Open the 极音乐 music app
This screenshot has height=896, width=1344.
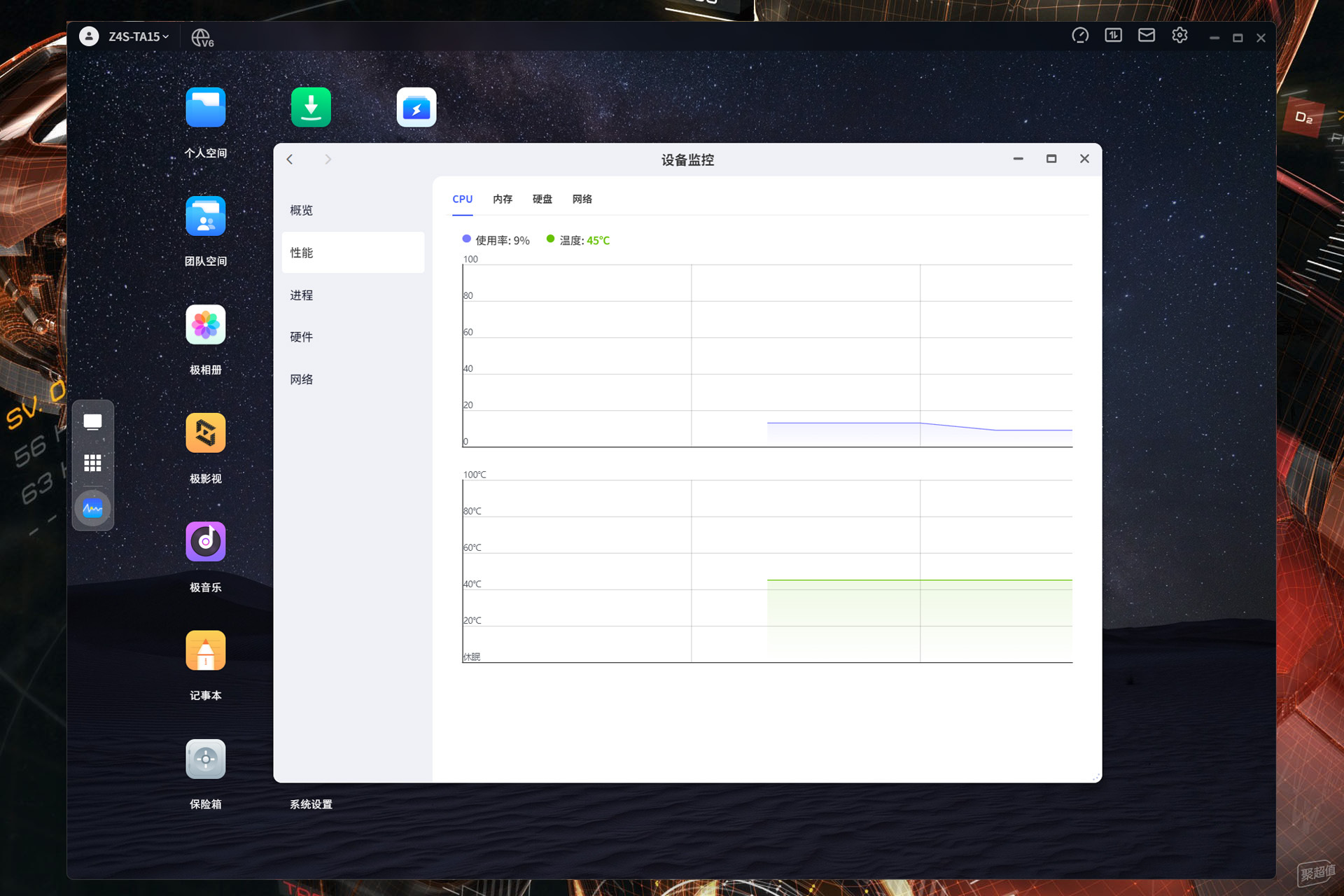[x=205, y=542]
